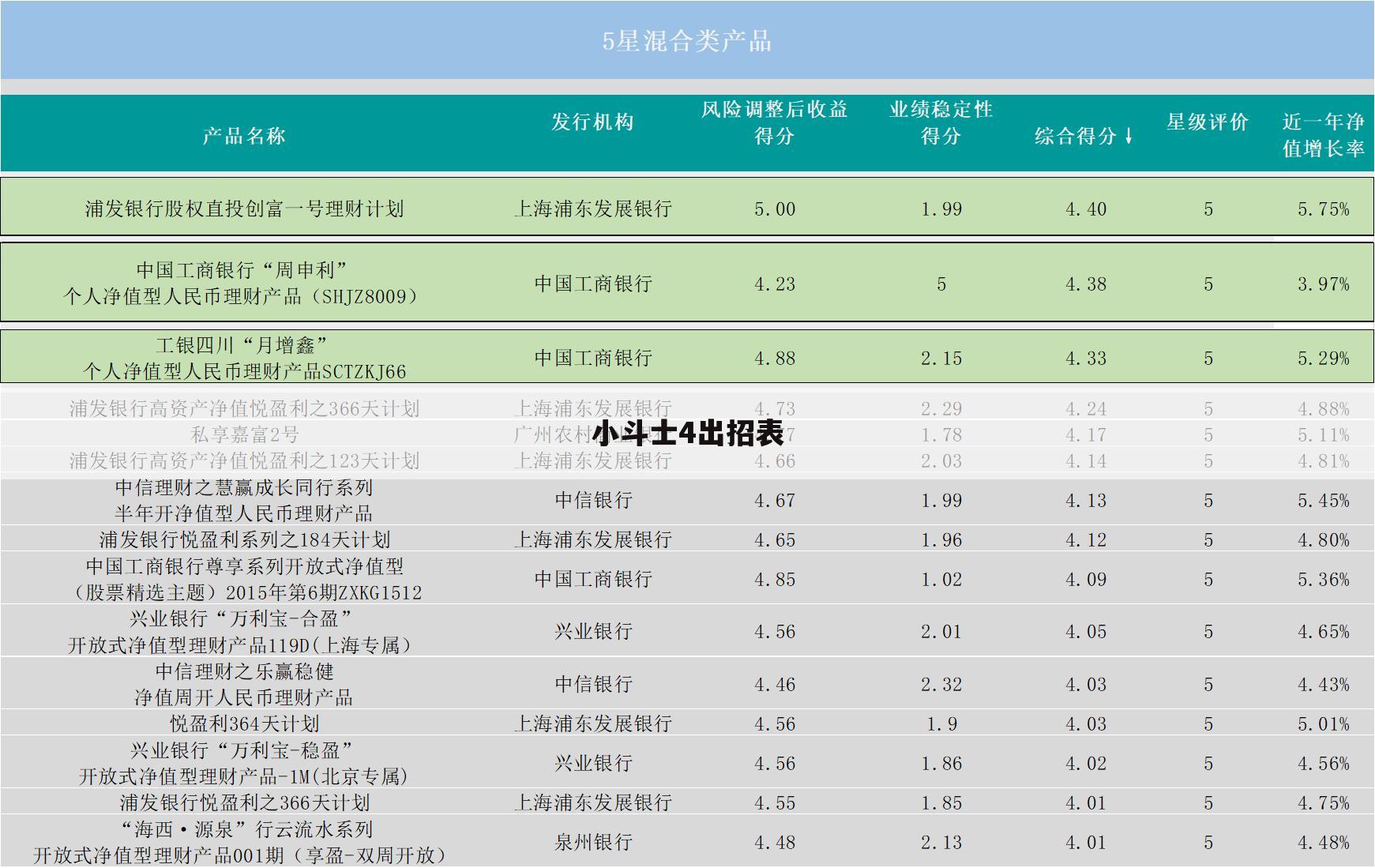Click the 4.67 score cell
Image resolution: width=1375 pixels, height=868 pixels.
(x=775, y=501)
